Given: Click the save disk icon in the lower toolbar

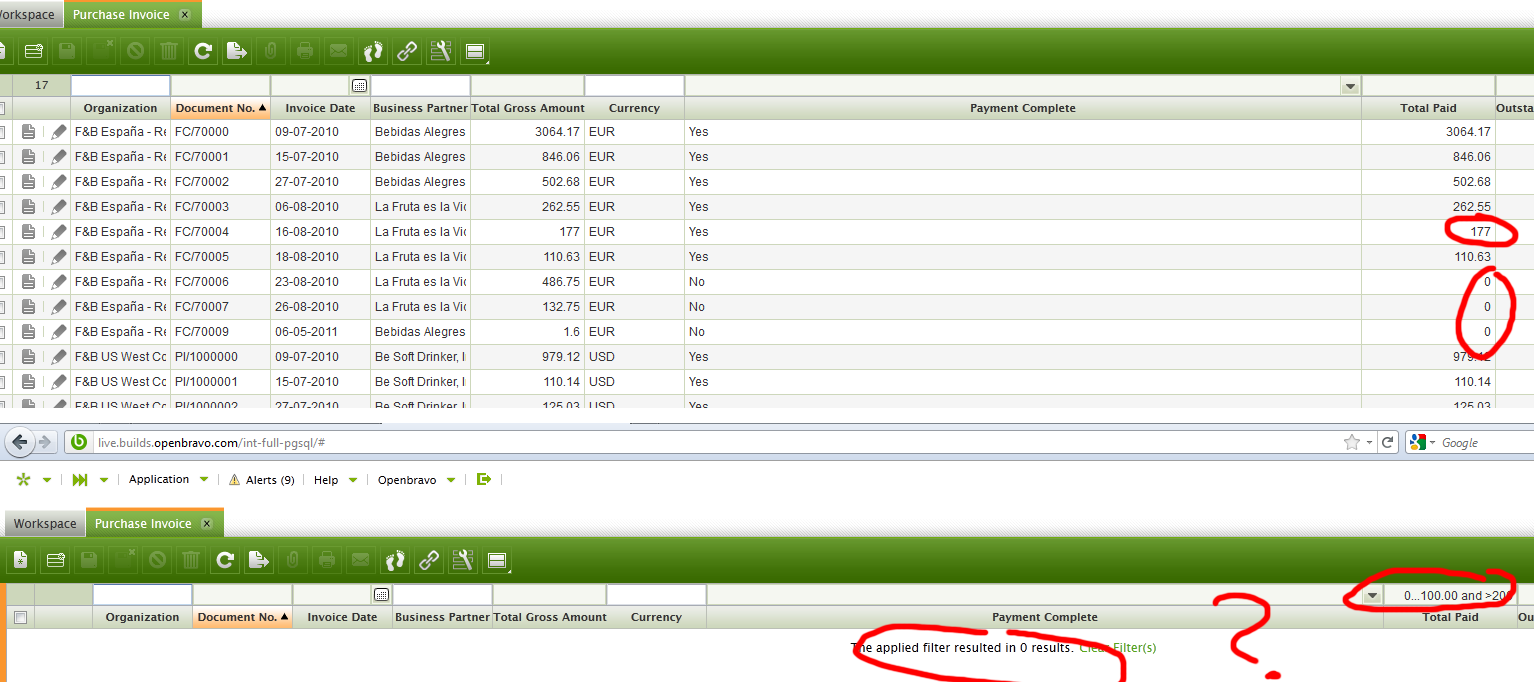Looking at the screenshot, I should (90, 560).
